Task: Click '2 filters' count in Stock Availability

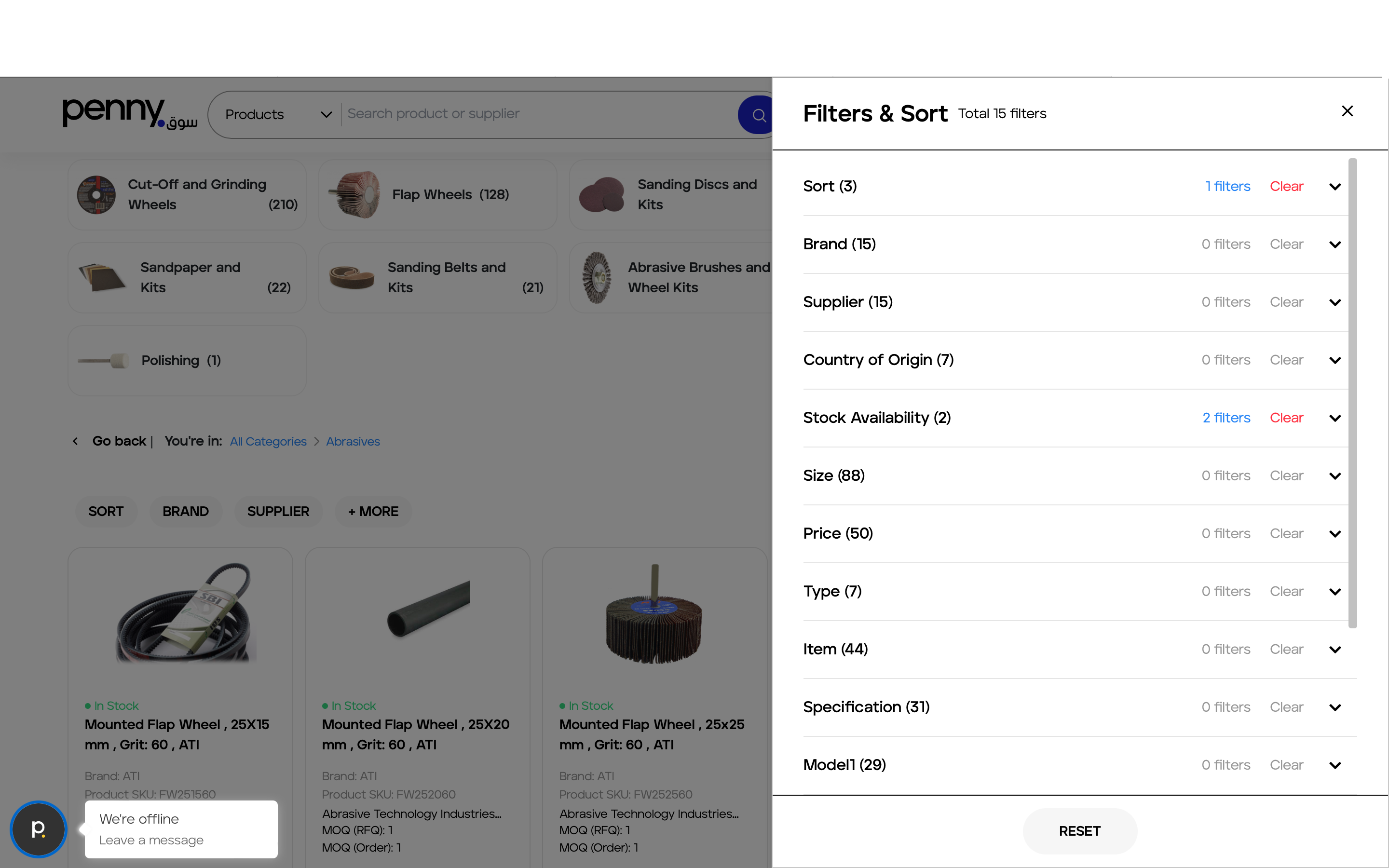Action: click(1226, 417)
